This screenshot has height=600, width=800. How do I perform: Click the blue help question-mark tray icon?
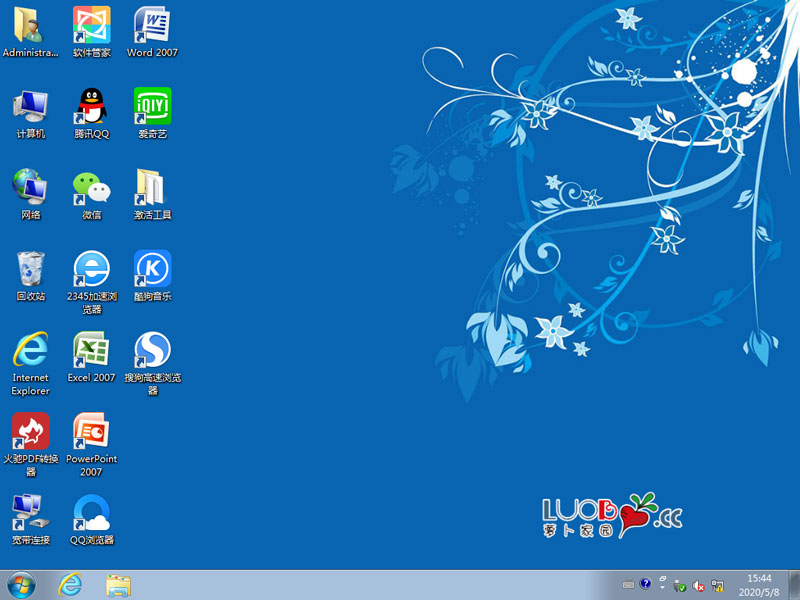645,583
